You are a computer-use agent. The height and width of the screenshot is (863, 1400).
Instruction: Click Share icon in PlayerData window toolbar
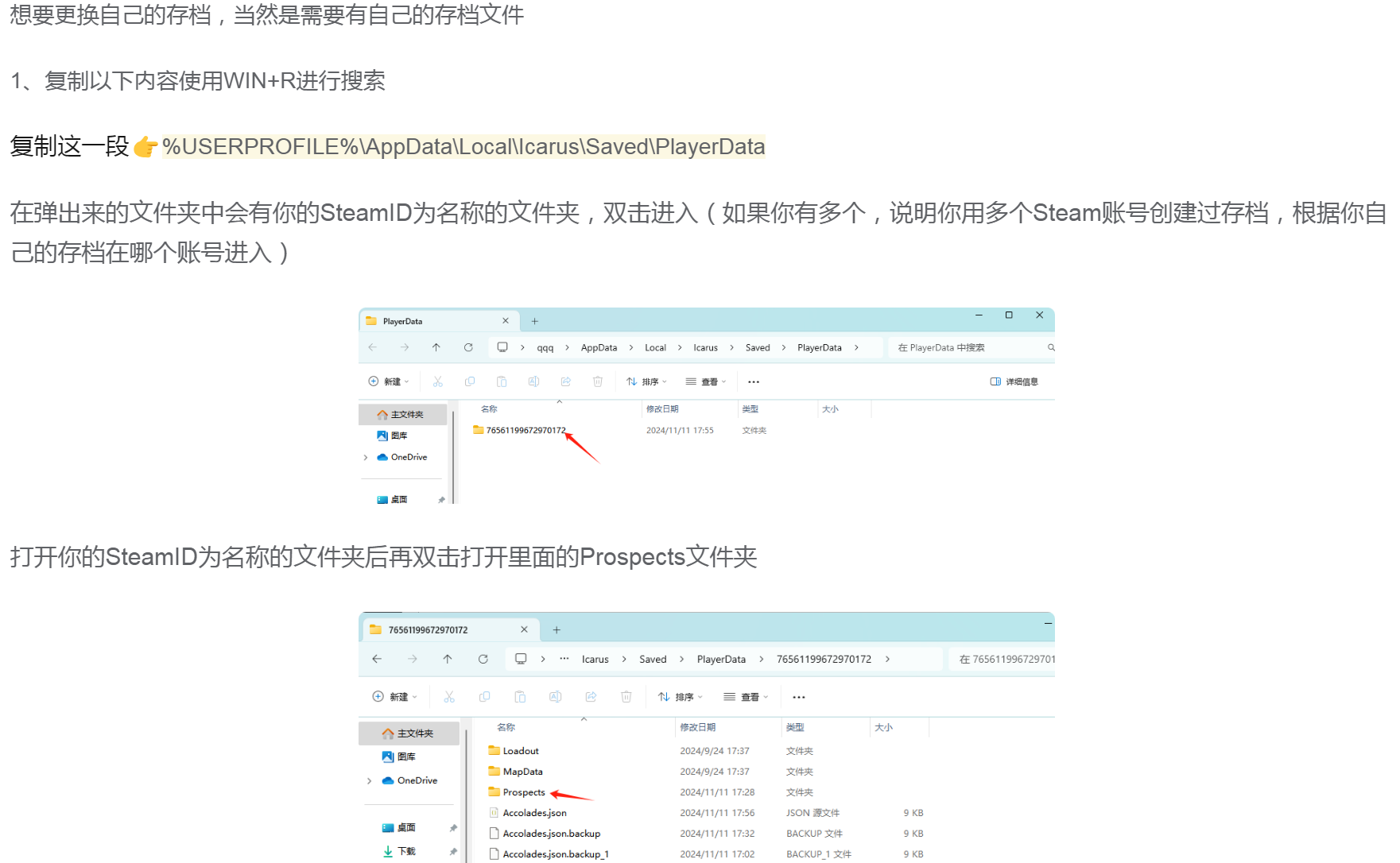coord(565,381)
